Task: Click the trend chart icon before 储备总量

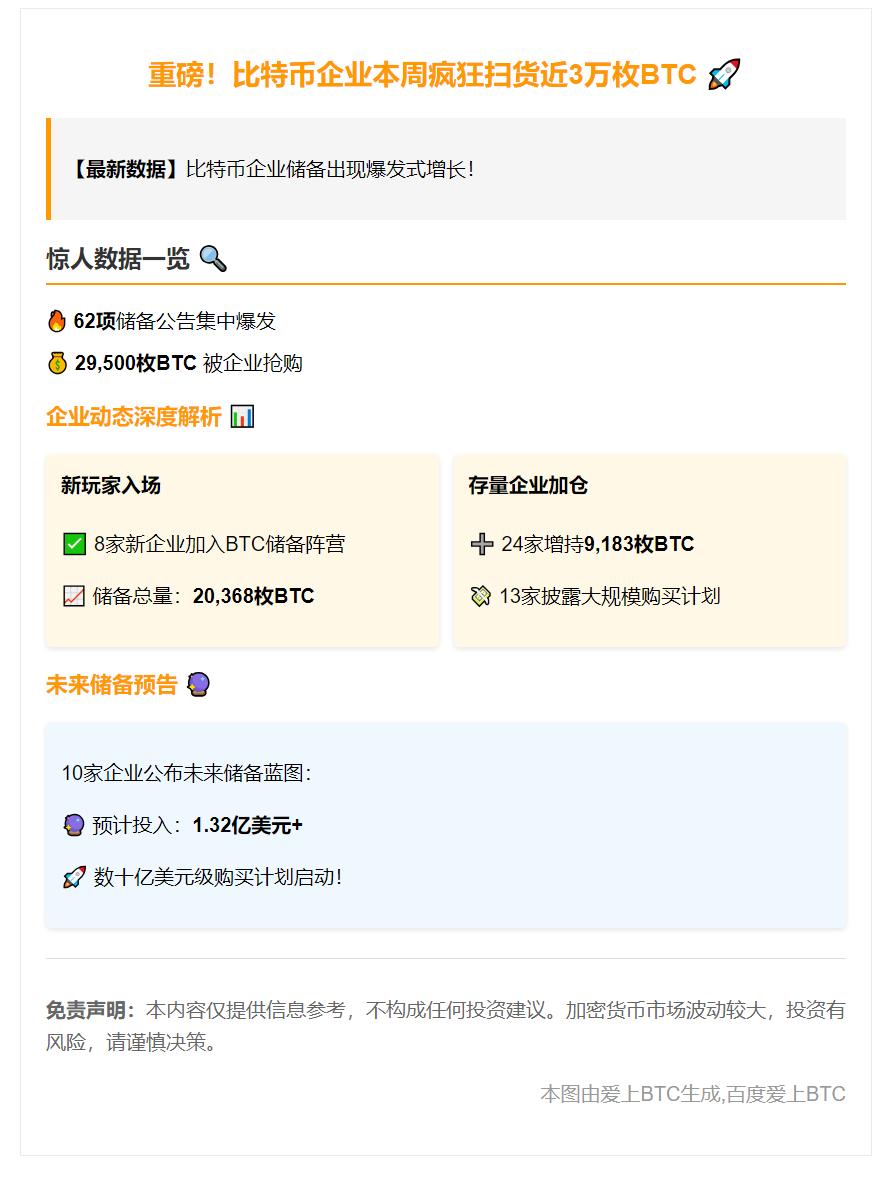Action: point(73,597)
